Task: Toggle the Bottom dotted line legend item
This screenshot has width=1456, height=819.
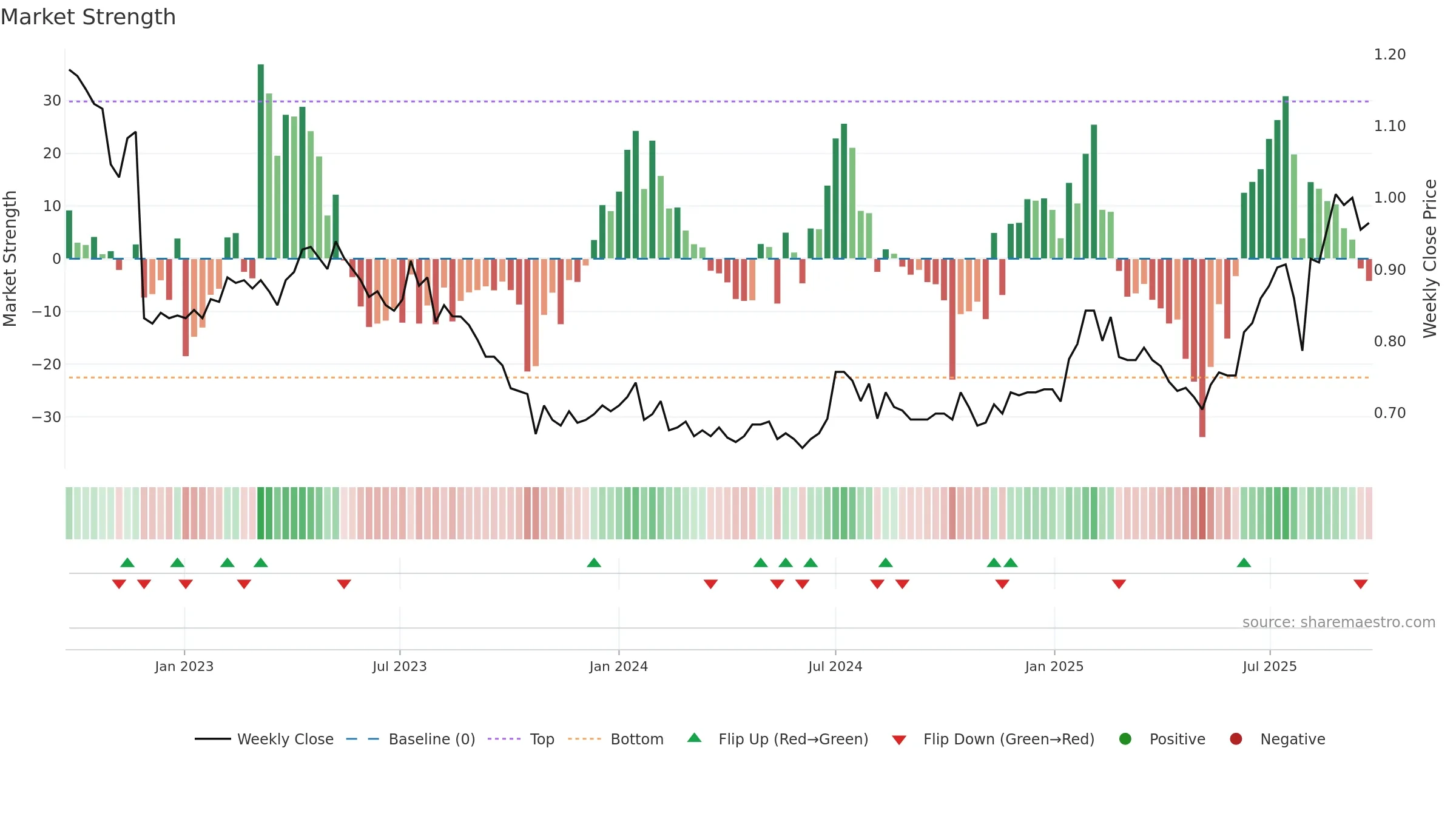Action: (x=616, y=739)
